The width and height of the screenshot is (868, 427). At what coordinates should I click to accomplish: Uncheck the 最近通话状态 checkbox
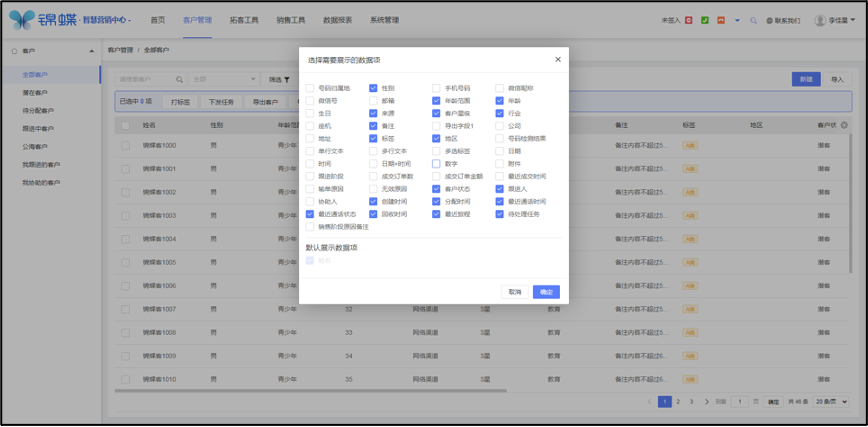pyautogui.click(x=309, y=214)
